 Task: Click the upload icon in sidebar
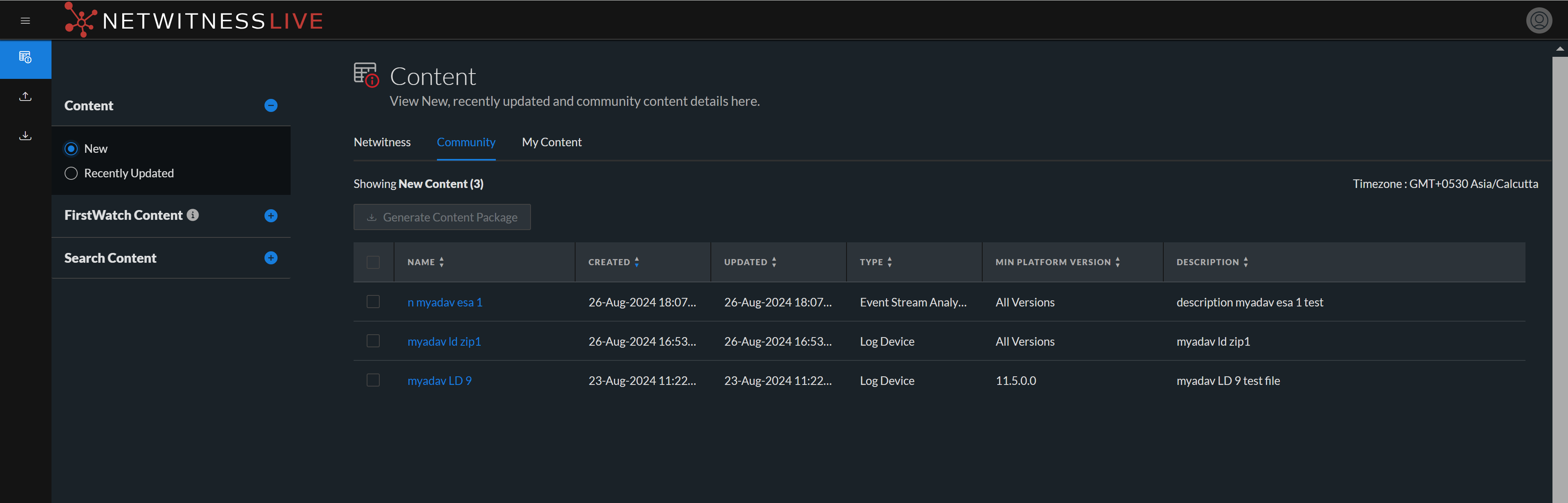[25, 97]
